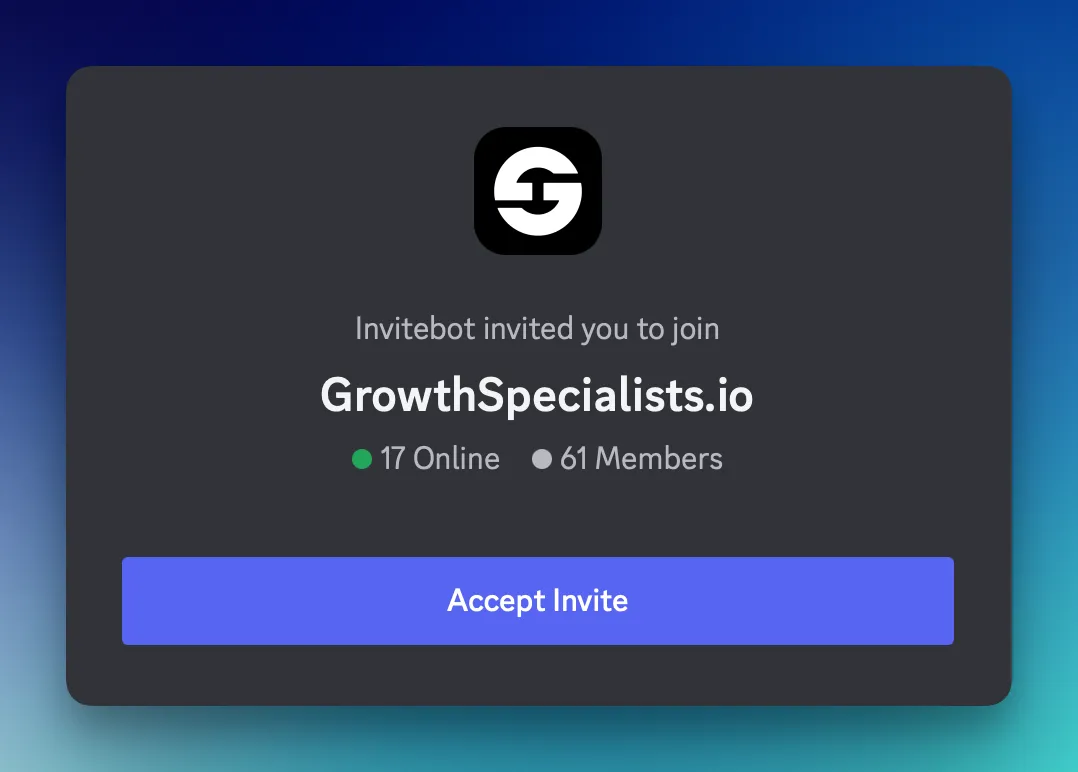Click the number 17 beside green dot
The width and height of the screenshot is (1078, 772).
click(392, 459)
